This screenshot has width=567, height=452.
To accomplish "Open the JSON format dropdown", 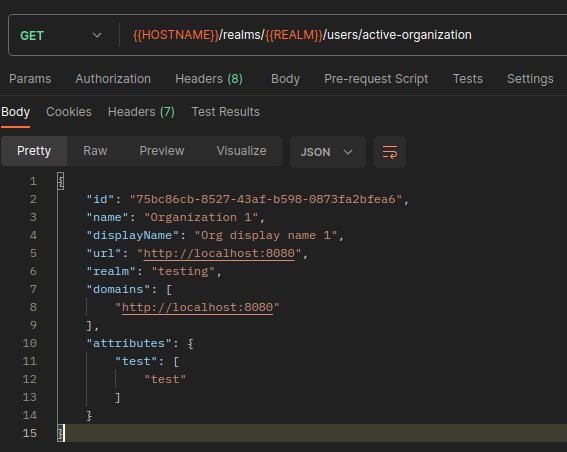I will click(328, 152).
